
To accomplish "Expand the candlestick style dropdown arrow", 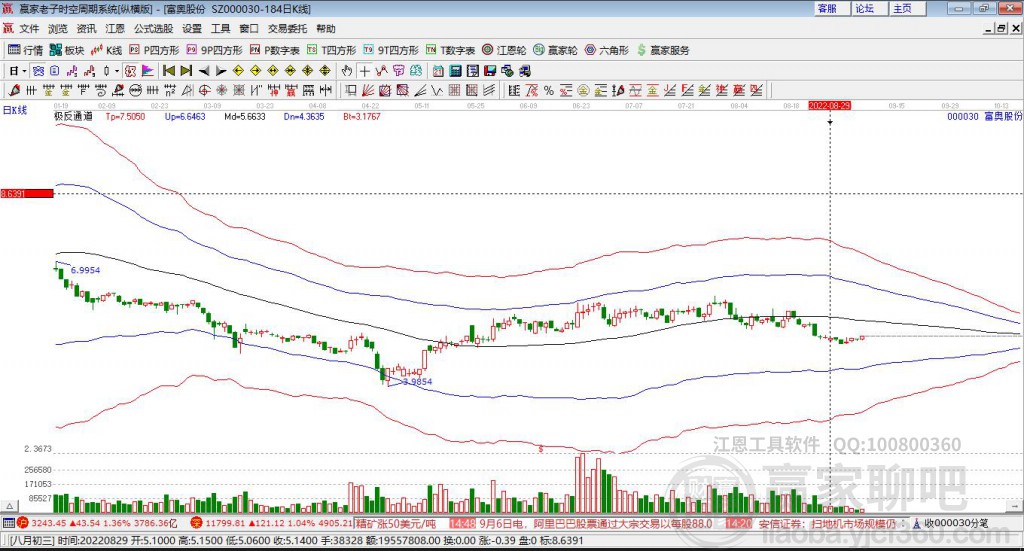I will 117,71.
